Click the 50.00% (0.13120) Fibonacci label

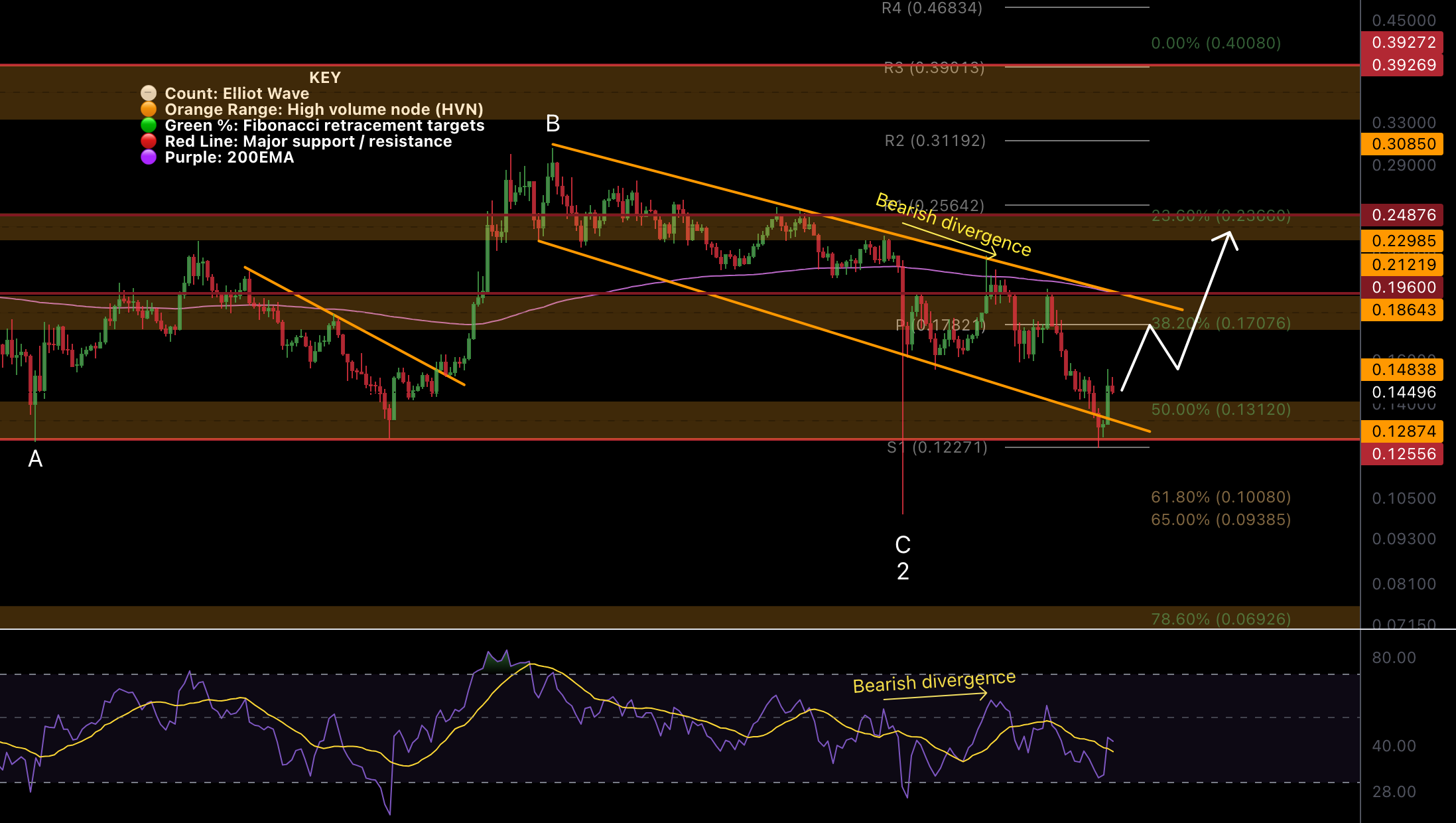pyautogui.click(x=1221, y=410)
